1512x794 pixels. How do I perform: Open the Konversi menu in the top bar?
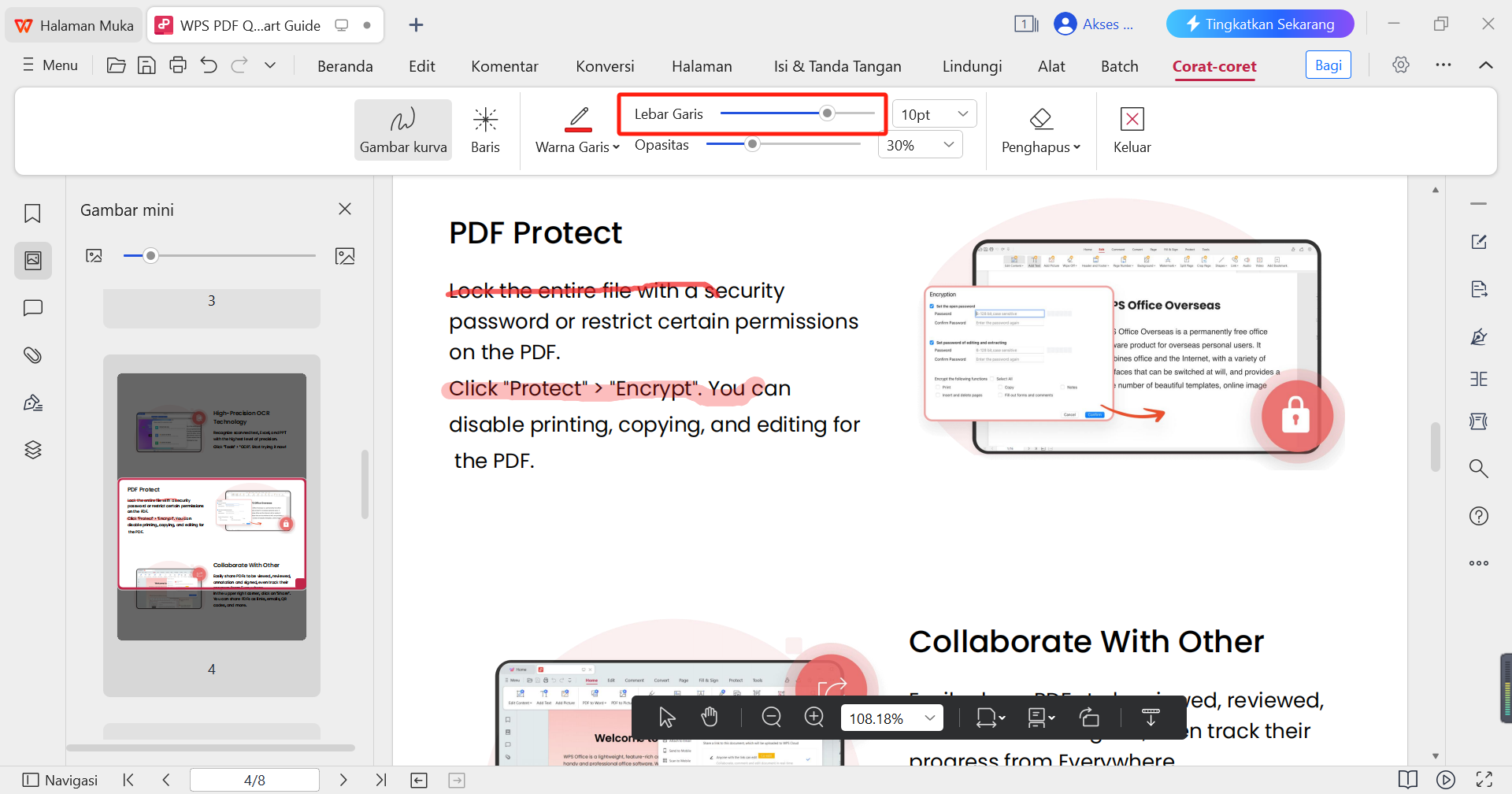click(x=605, y=65)
